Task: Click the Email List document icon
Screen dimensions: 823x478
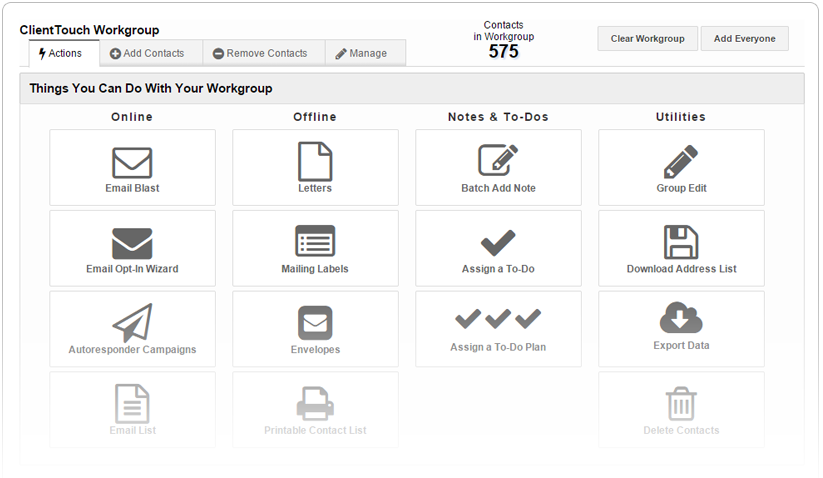Action: (x=132, y=403)
